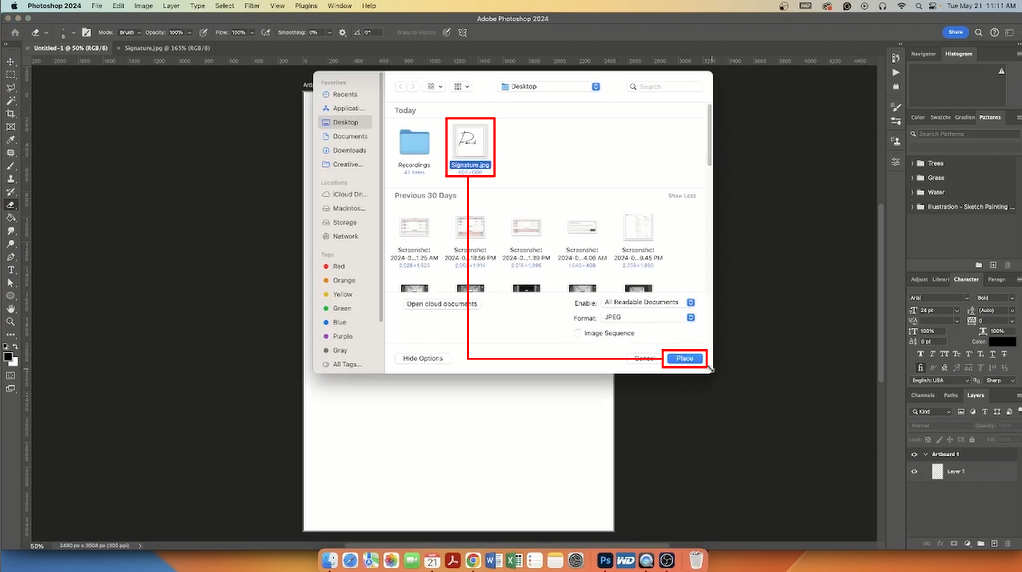Switch to Signature.jpg document tab
The height and width of the screenshot is (572, 1022).
click(167, 48)
